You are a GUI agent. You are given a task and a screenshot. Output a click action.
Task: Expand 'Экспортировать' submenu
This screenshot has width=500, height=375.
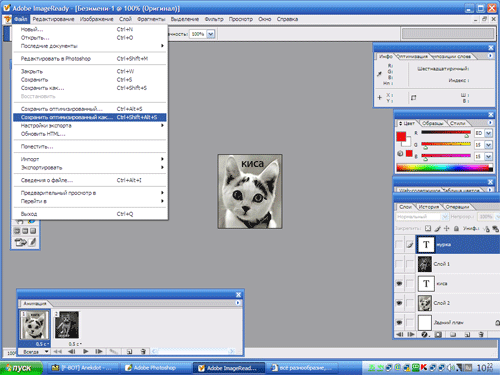tap(90, 168)
